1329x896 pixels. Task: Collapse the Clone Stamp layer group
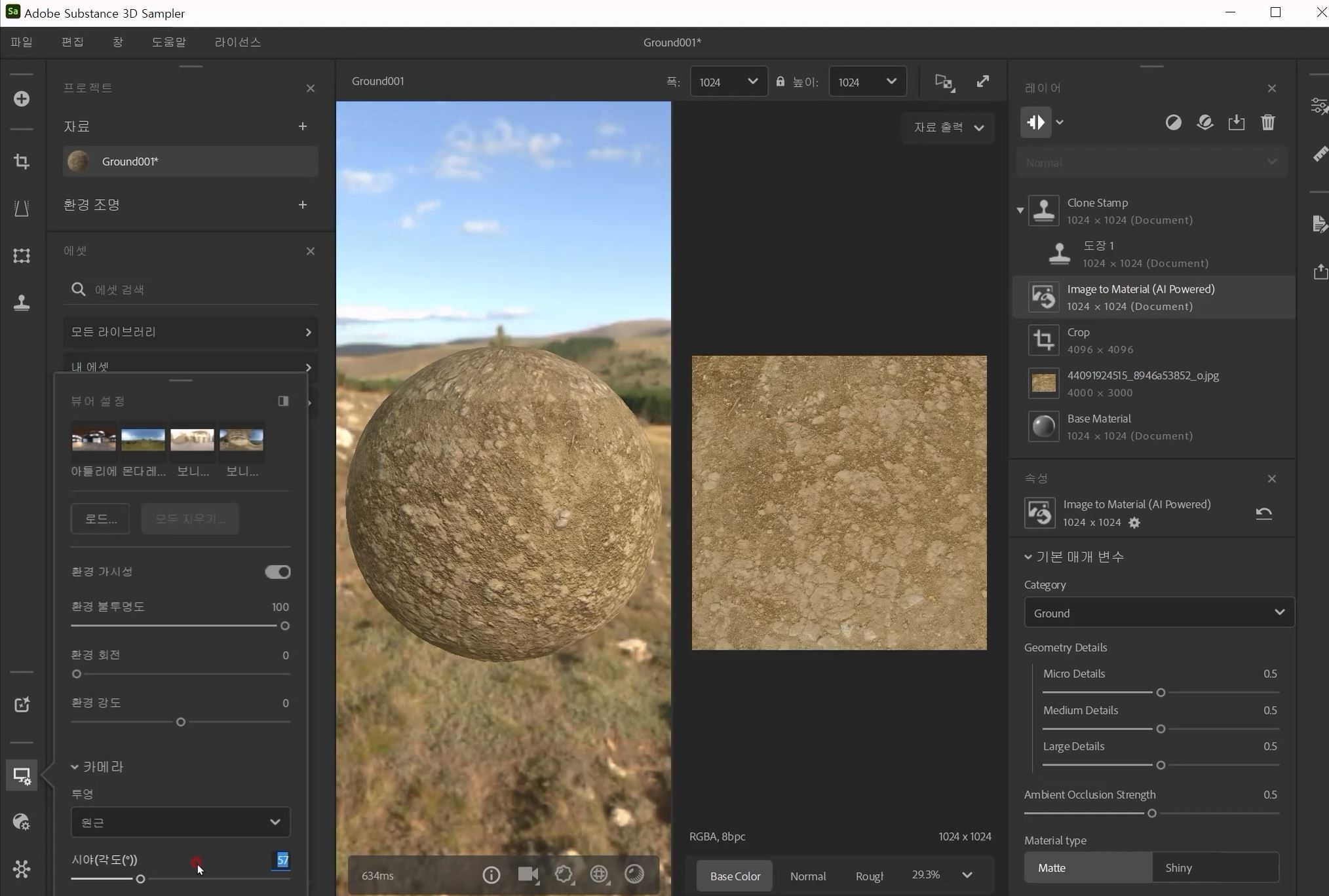[1020, 210]
